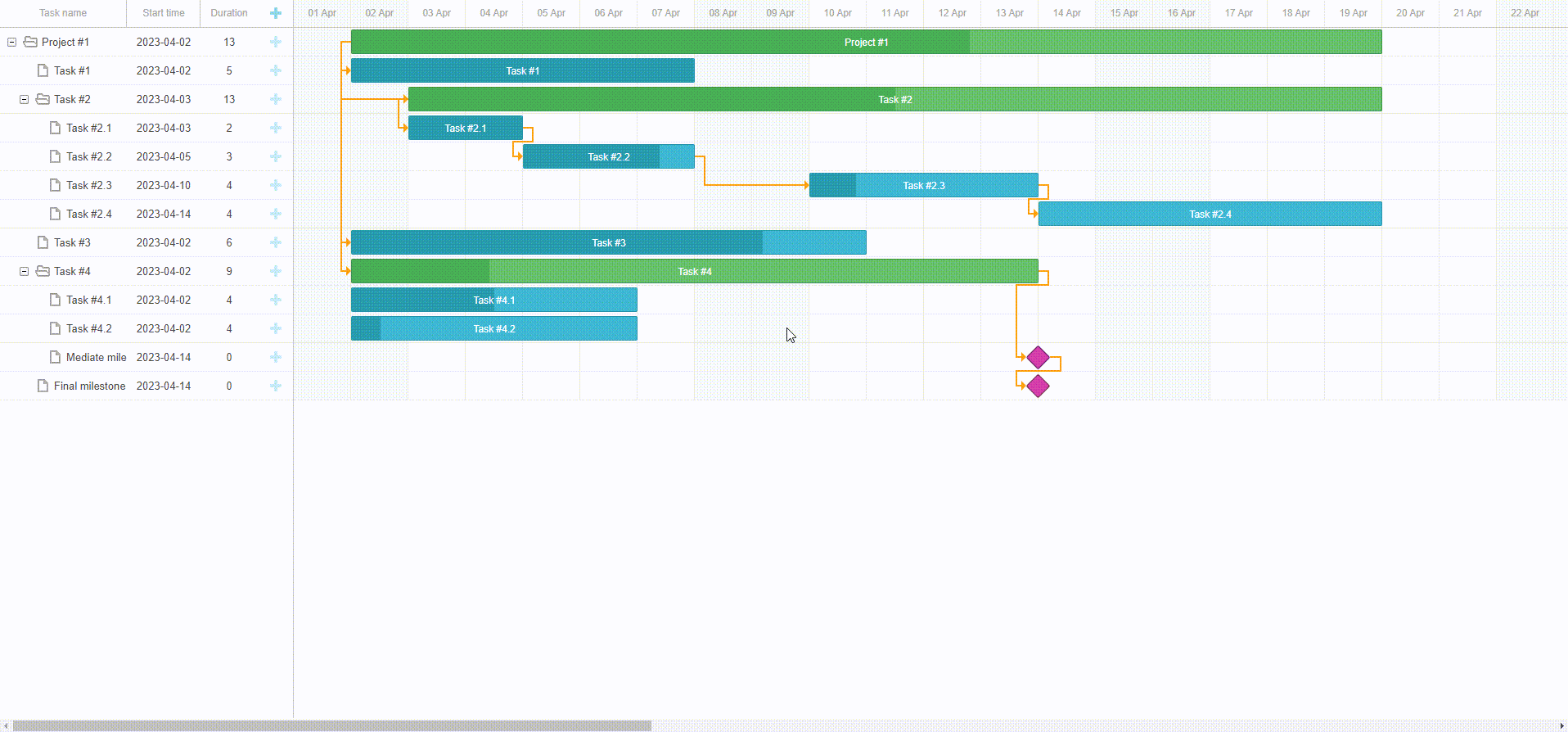Select the Final milestone row name
The image size is (1568, 732).
90,386
